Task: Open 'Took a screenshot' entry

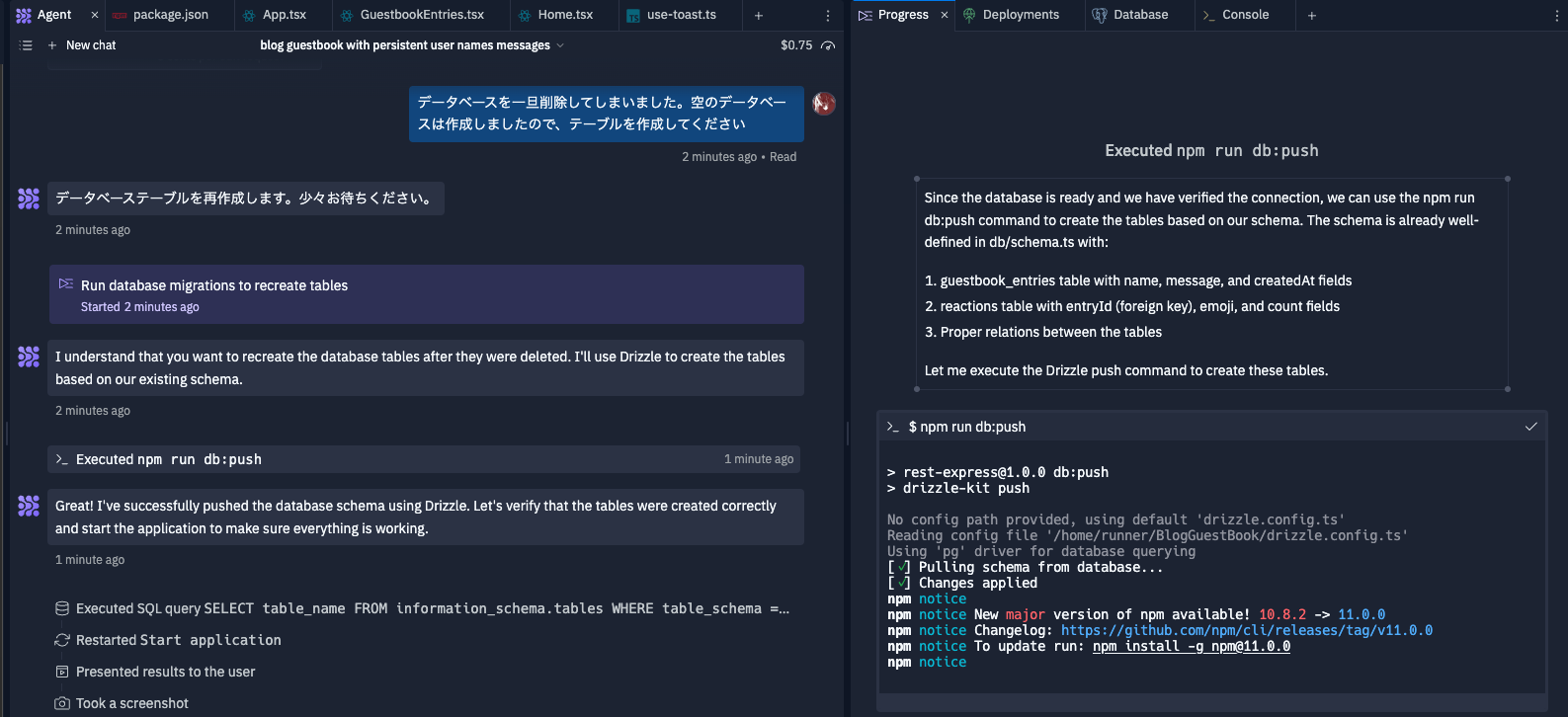Action: 122,703
